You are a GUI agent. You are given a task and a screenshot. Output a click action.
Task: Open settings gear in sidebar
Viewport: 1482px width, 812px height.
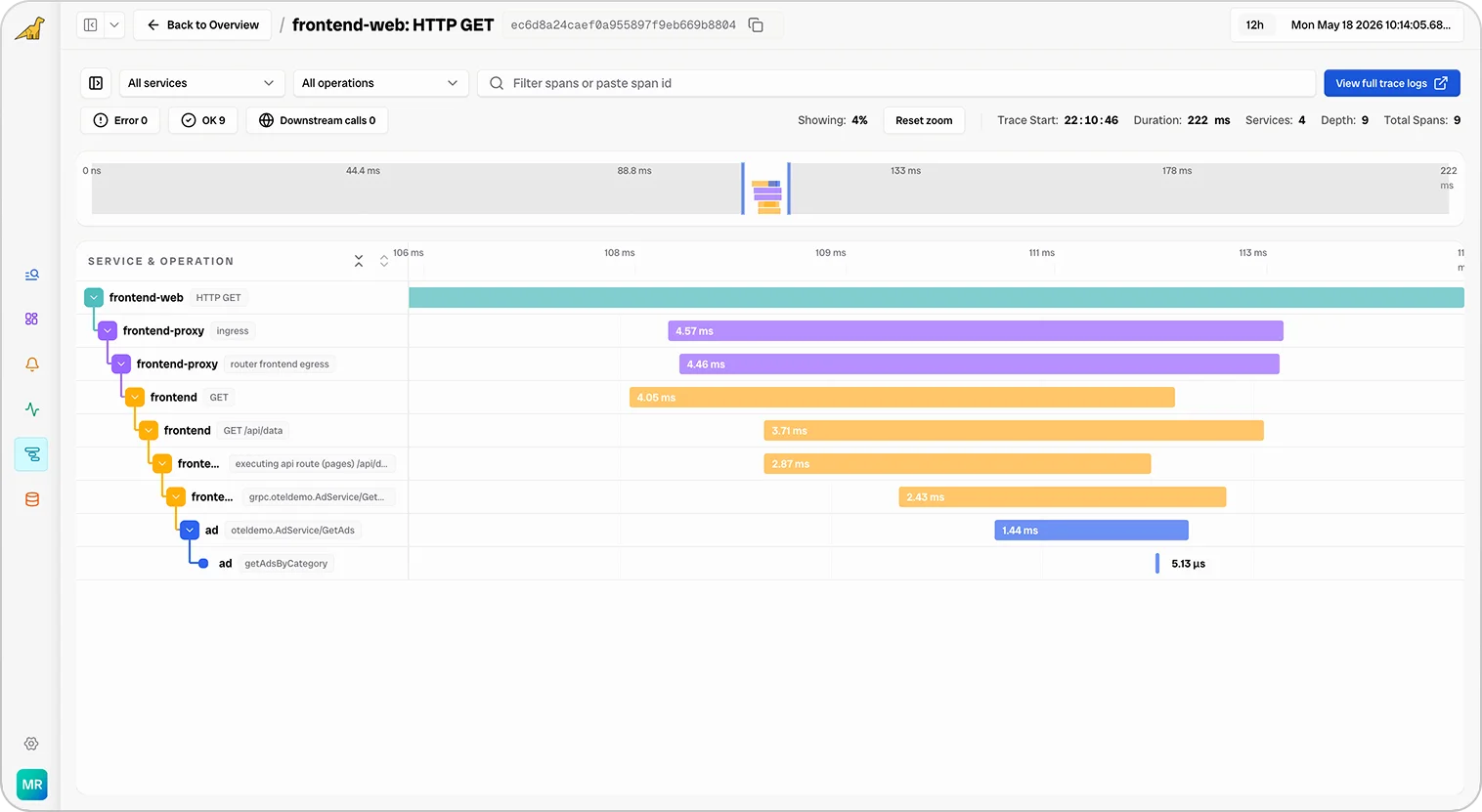pyautogui.click(x=31, y=744)
